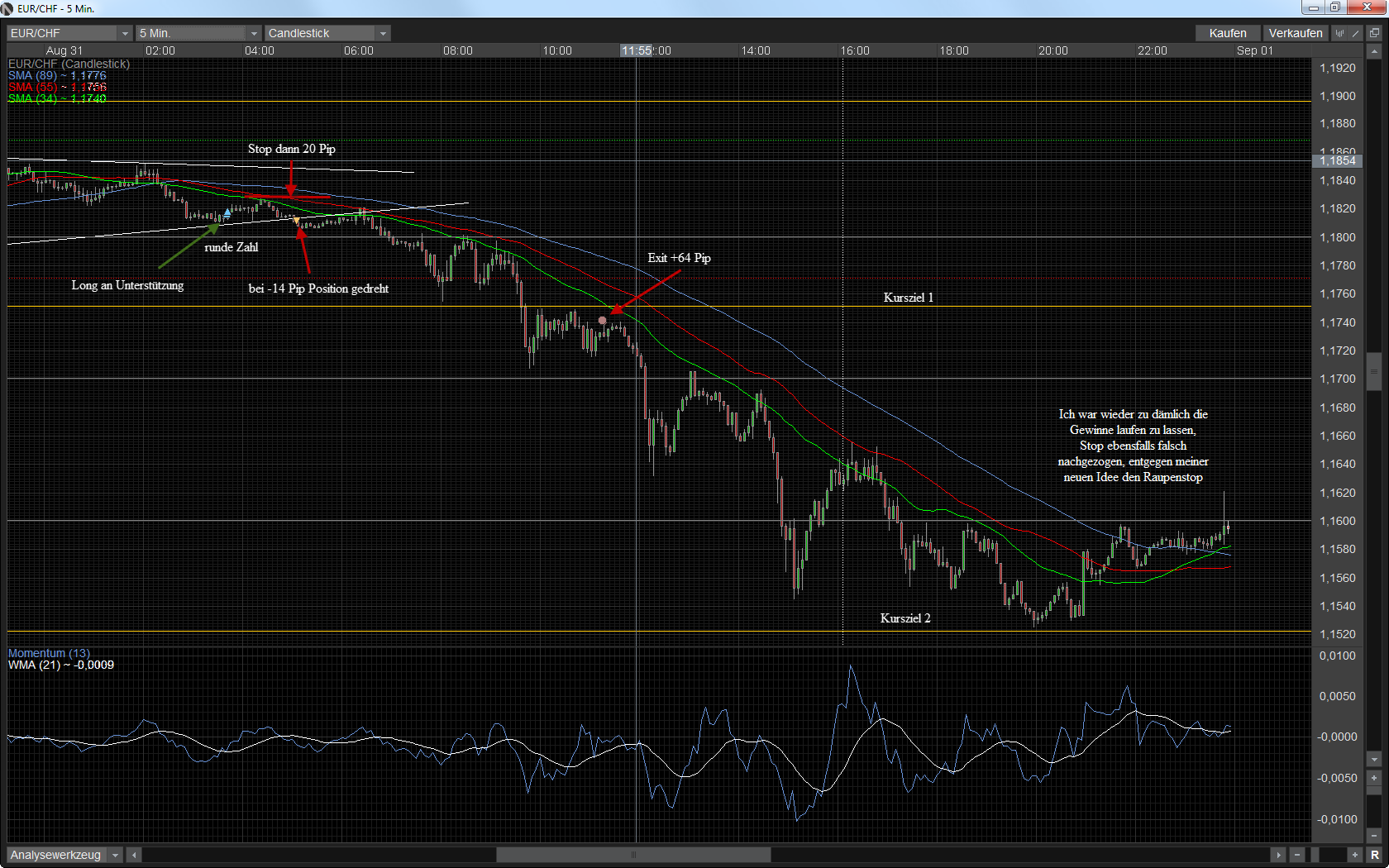Click the 'runde Zahl' annotation
Screen dimensions: 1389x868
(x=231, y=247)
